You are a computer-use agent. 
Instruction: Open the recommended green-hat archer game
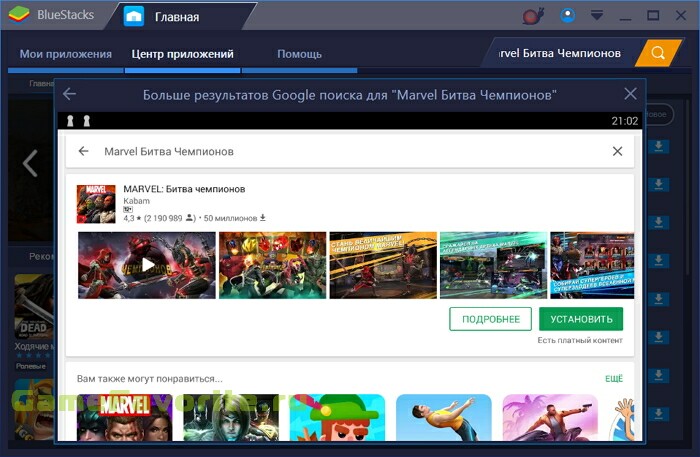click(337, 417)
